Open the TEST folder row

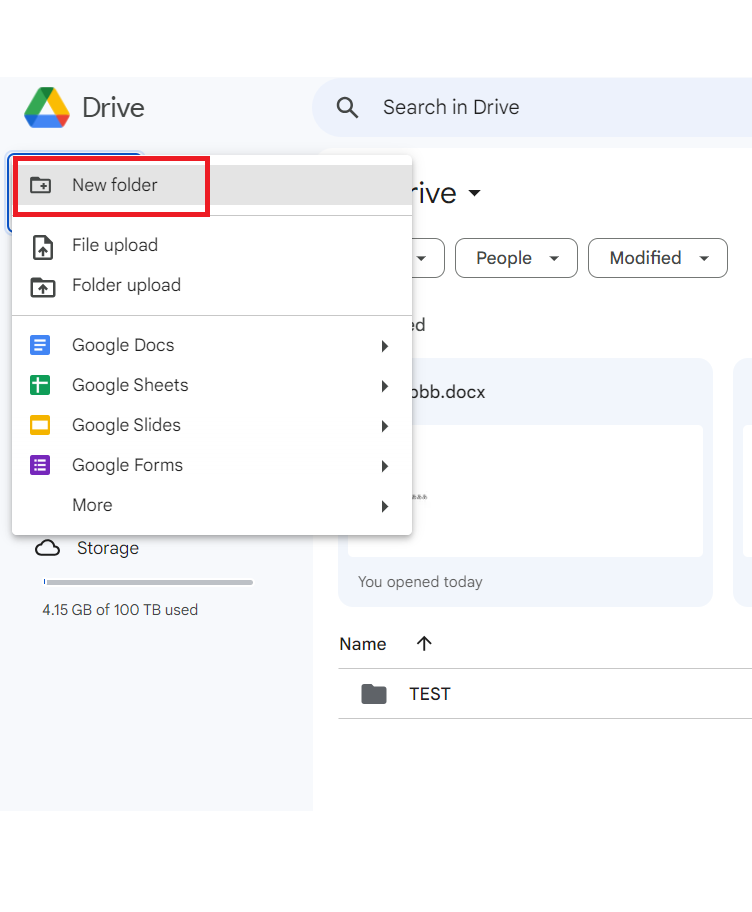(x=545, y=694)
